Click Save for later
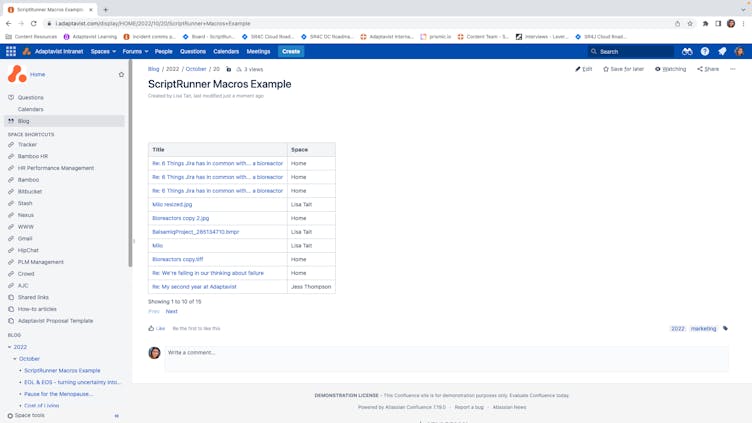The image size is (752, 423). point(623,69)
